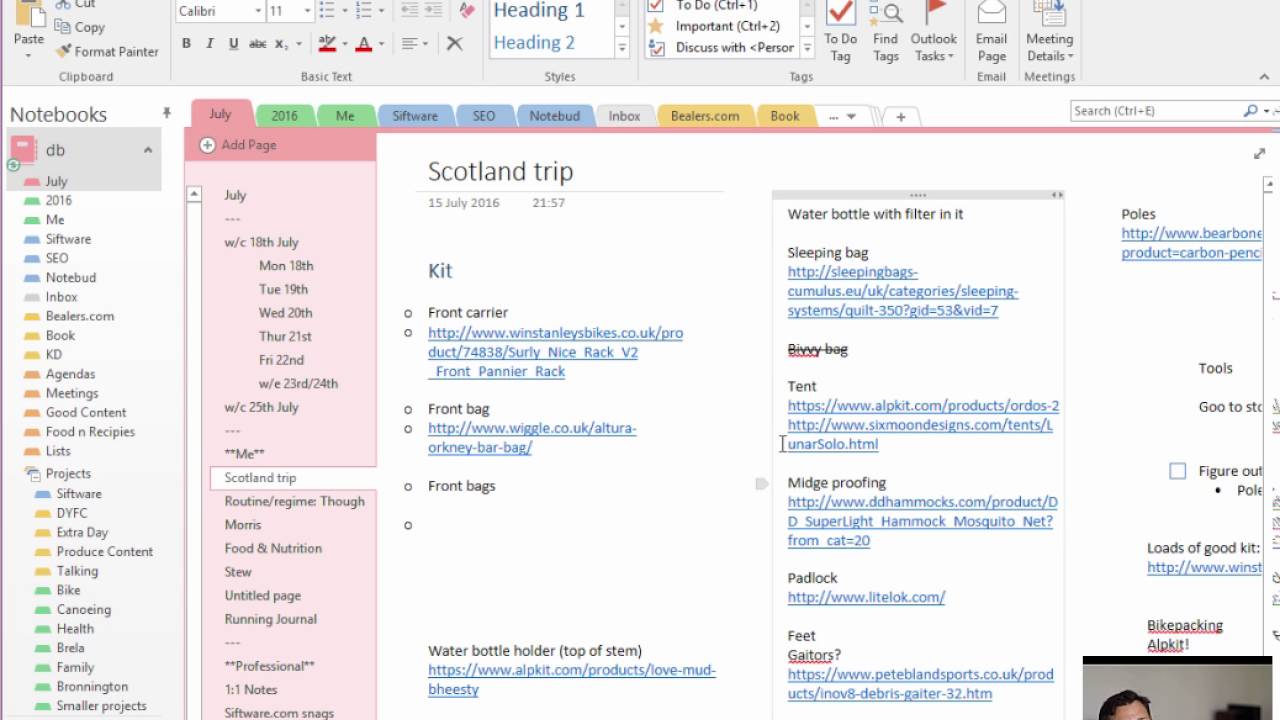Viewport: 1280px width, 720px height.
Task: Increase indent of the paragraph
Action: click(434, 11)
